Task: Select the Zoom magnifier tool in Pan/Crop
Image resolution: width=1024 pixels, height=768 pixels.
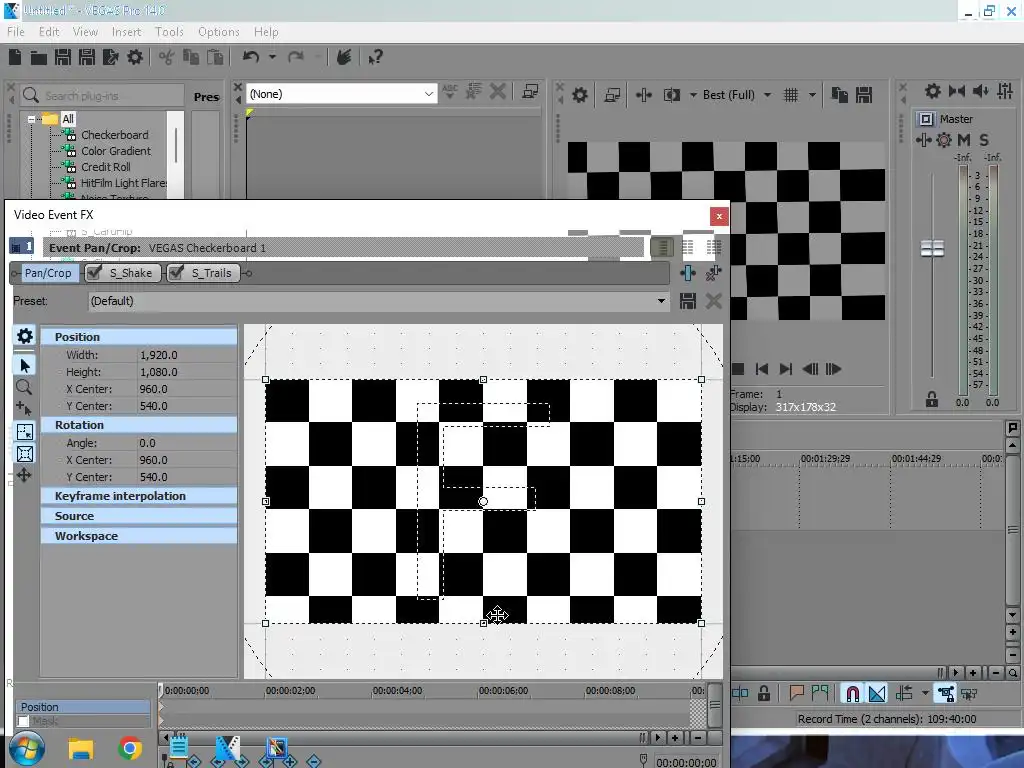Action: (x=24, y=387)
